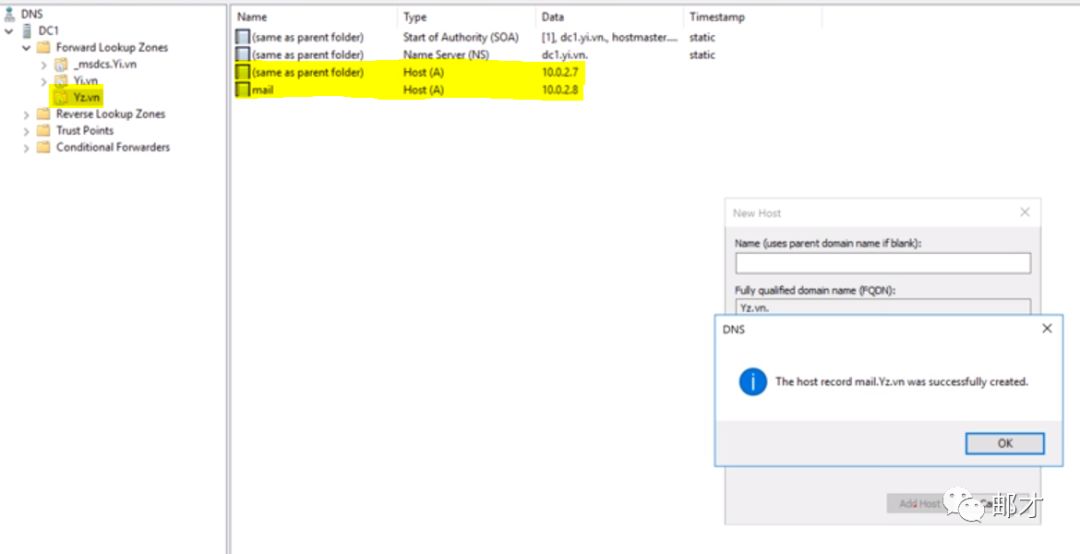Viewport: 1080px width, 554px height.
Task: Expand the Yi.vn zone node
Action: (x=44, y=81)
